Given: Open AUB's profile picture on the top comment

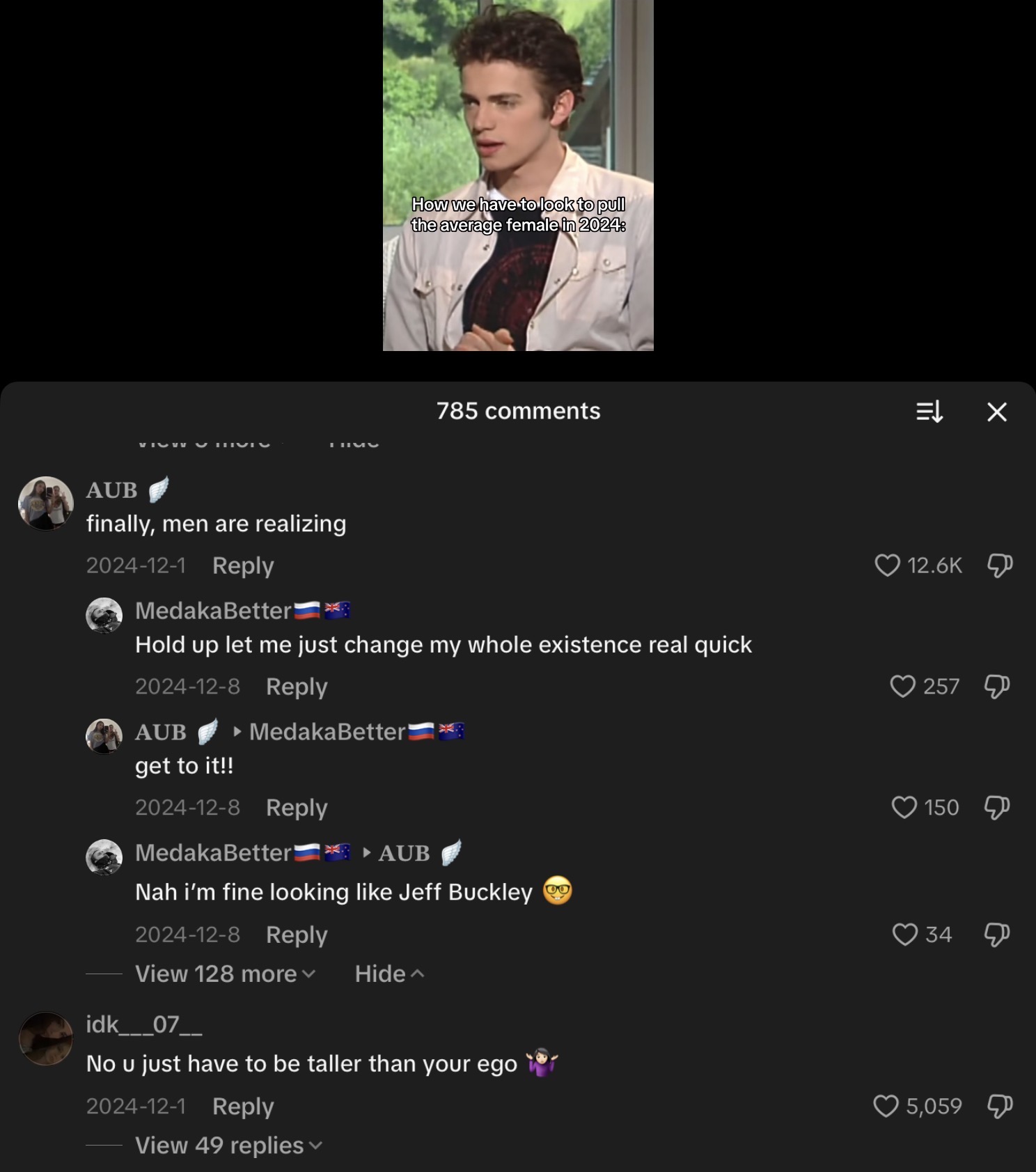Looking at the screenshot, I should [x=46, y=503].
